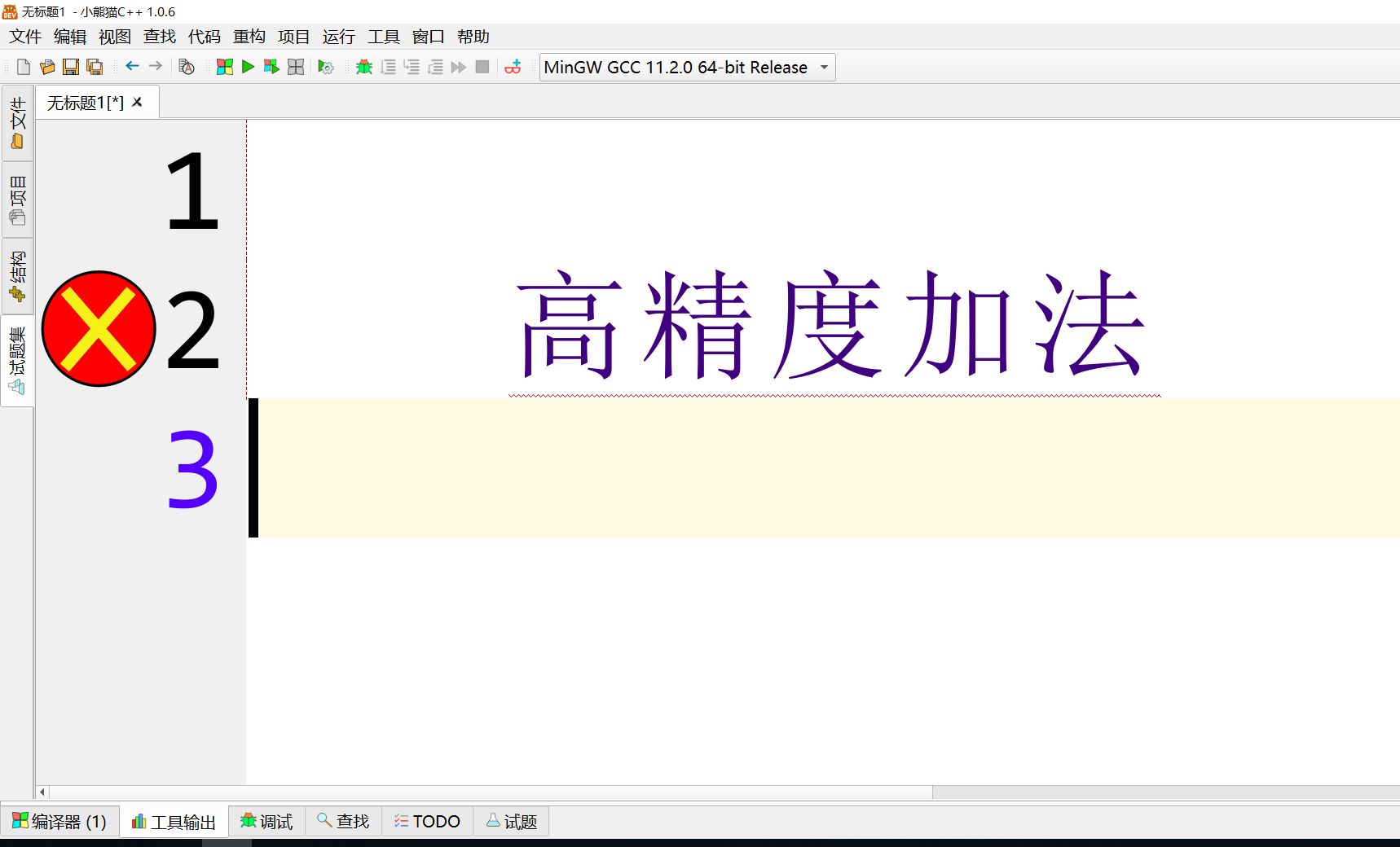This screenshot has width=1400, height=847.
Task: Navigate back with the left arrow
Action: tap(131, 67)
